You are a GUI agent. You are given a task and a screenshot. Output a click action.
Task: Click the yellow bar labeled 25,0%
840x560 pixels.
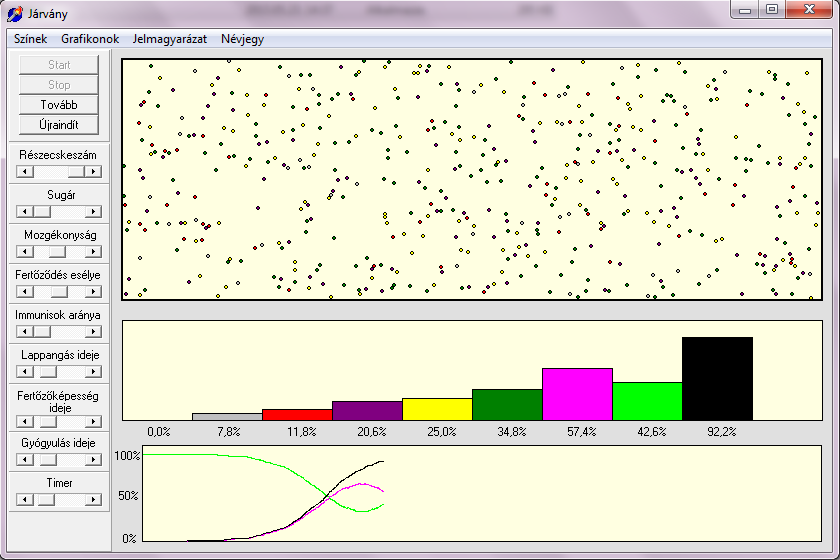pos(437,409)
